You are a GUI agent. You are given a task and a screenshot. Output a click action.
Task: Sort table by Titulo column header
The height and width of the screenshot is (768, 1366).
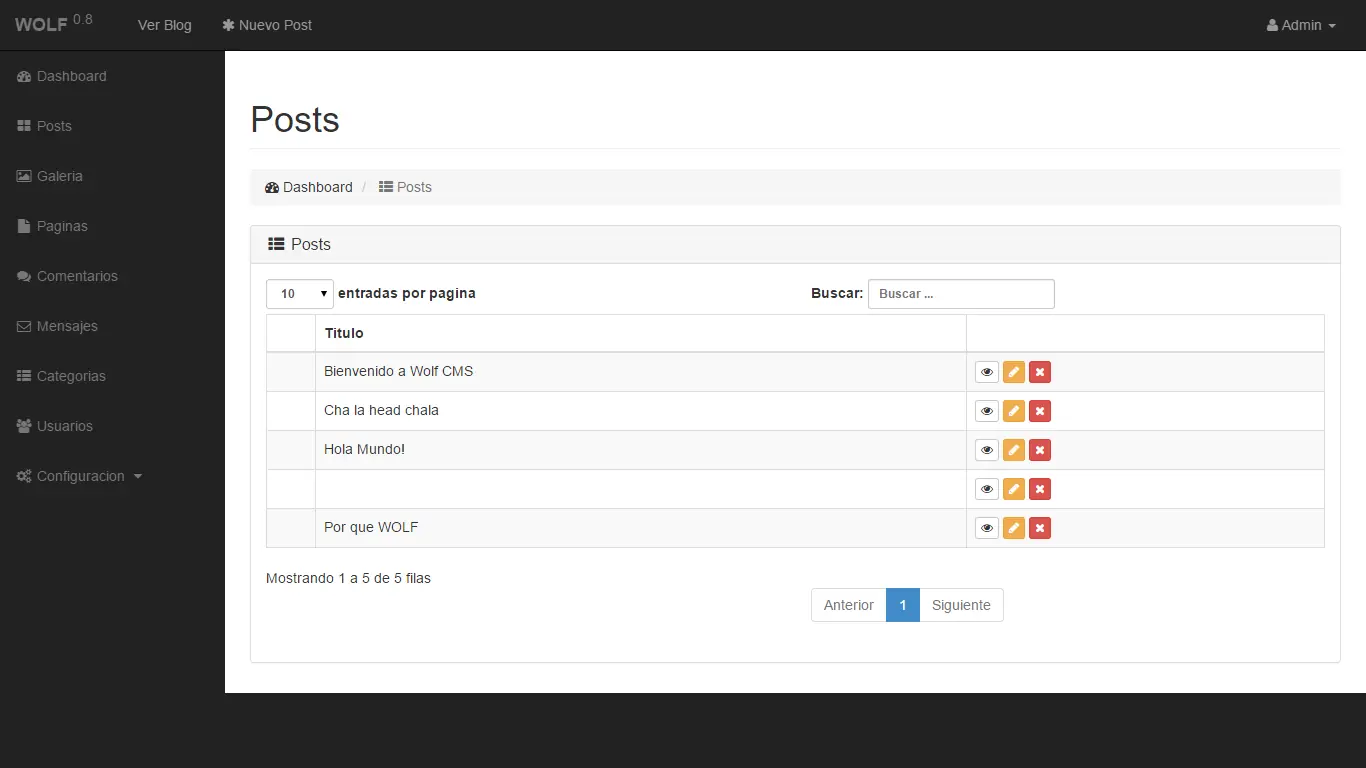[641, 333]
